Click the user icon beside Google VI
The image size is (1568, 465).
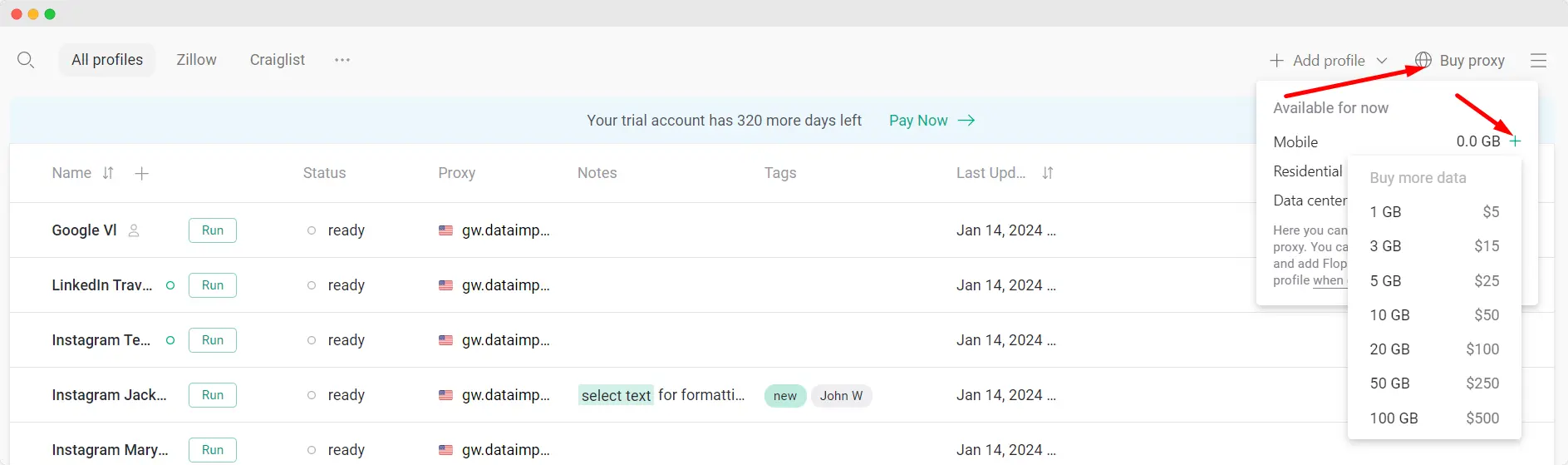click(134, 230)
